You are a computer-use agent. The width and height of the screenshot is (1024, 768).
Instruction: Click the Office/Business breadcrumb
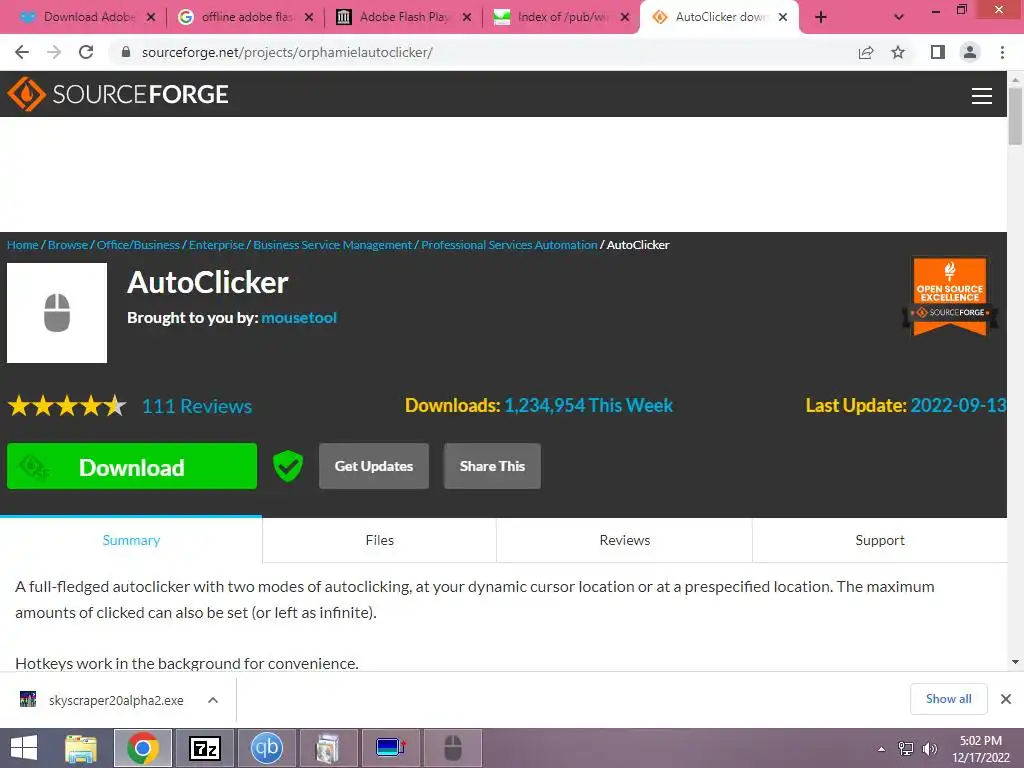pos(138,245)
